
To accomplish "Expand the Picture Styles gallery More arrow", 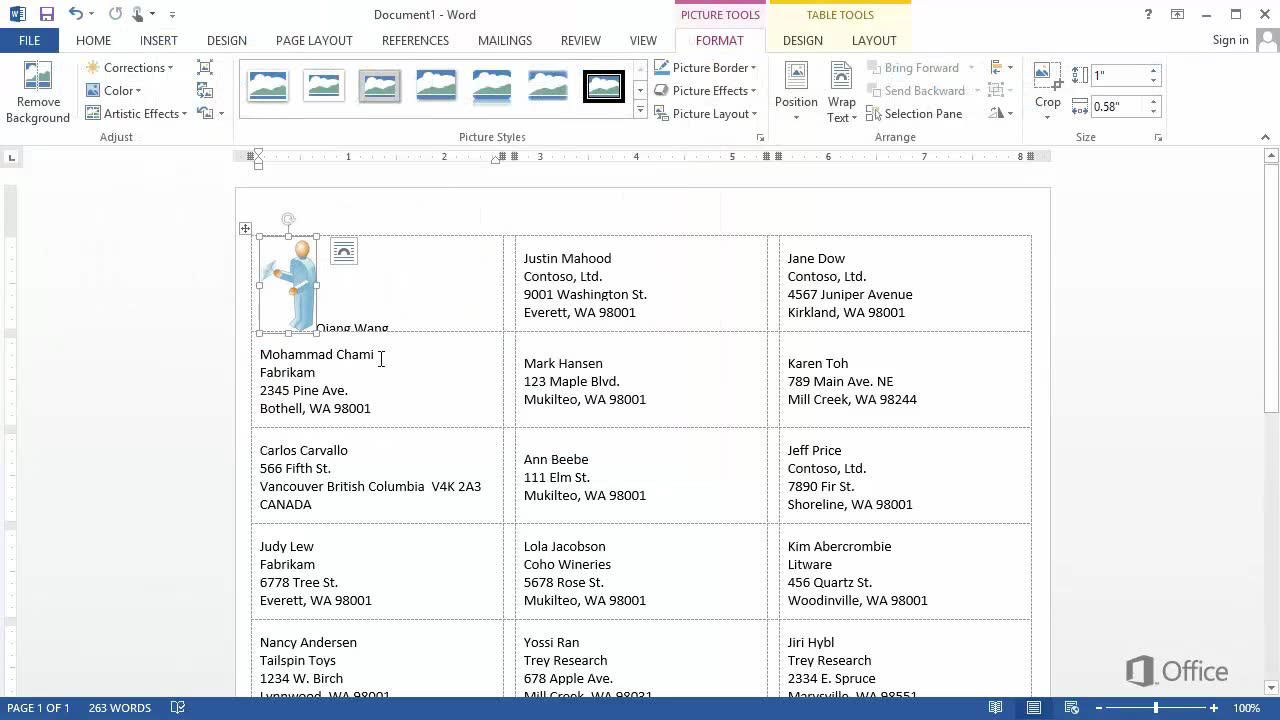I will click(640, 110).
